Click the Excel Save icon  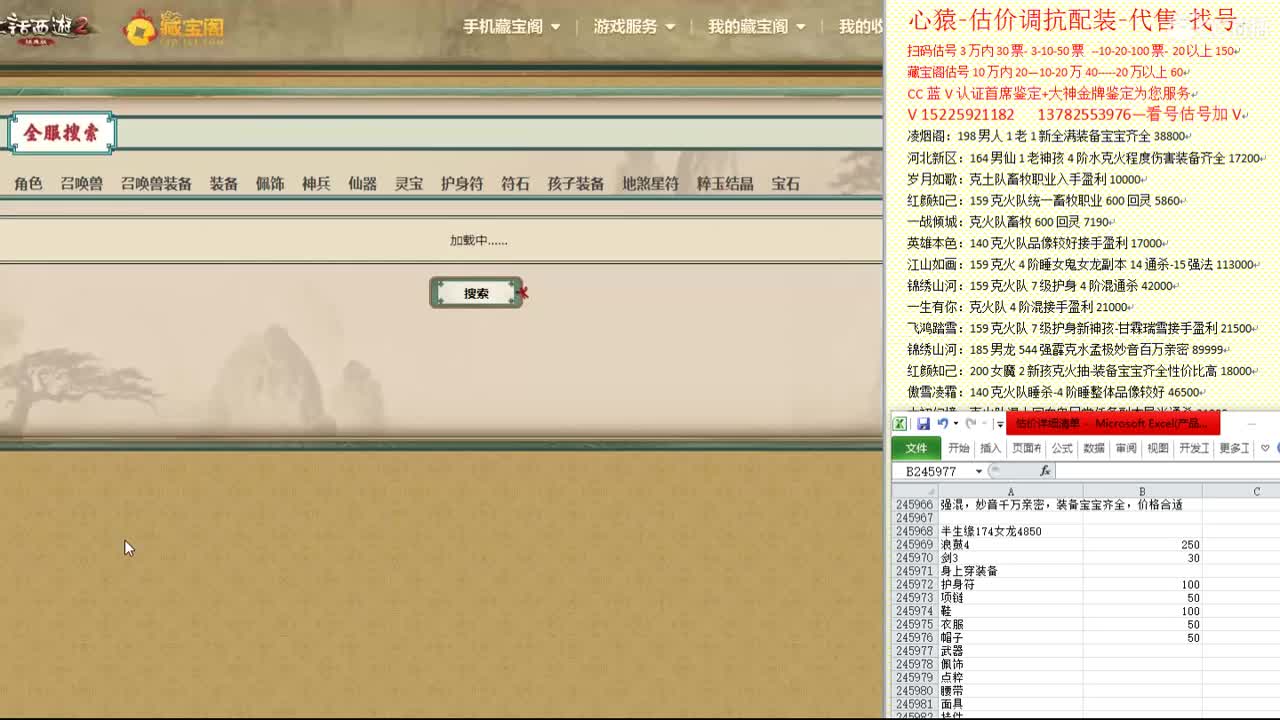click(923, 424)
